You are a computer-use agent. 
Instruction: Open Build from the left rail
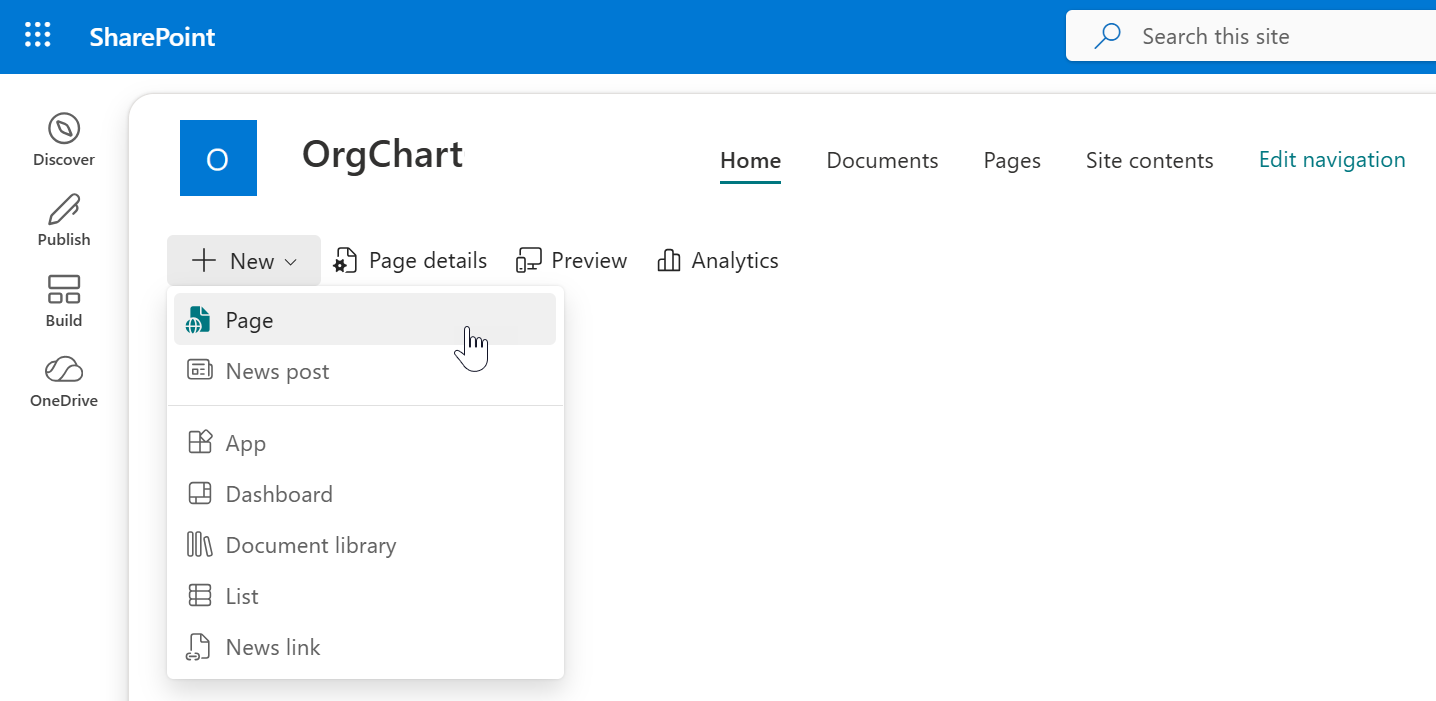tap(64, 301)
